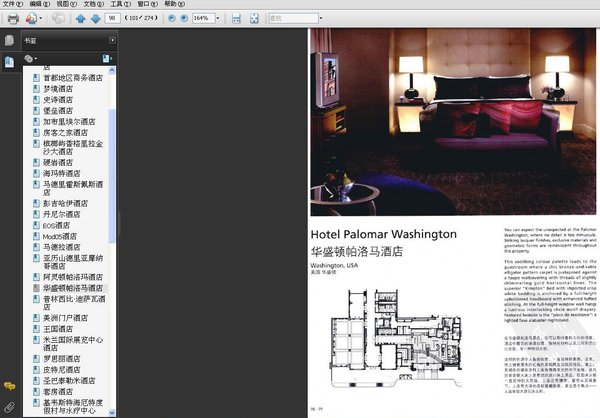Image resolution: width=600 pixels, height=418 pixels.
Task: Click the fit one full page icon
Action: point(254,18)
